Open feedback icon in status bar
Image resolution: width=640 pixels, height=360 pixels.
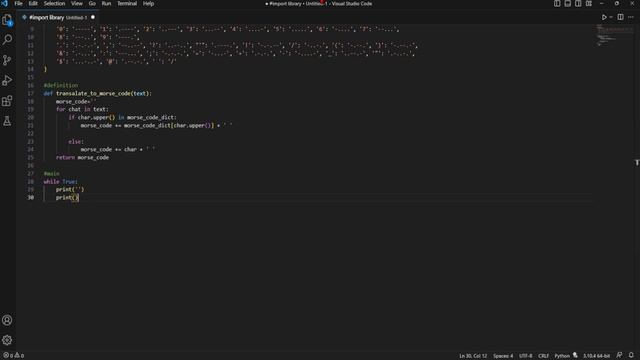click(x=619, y=356)
